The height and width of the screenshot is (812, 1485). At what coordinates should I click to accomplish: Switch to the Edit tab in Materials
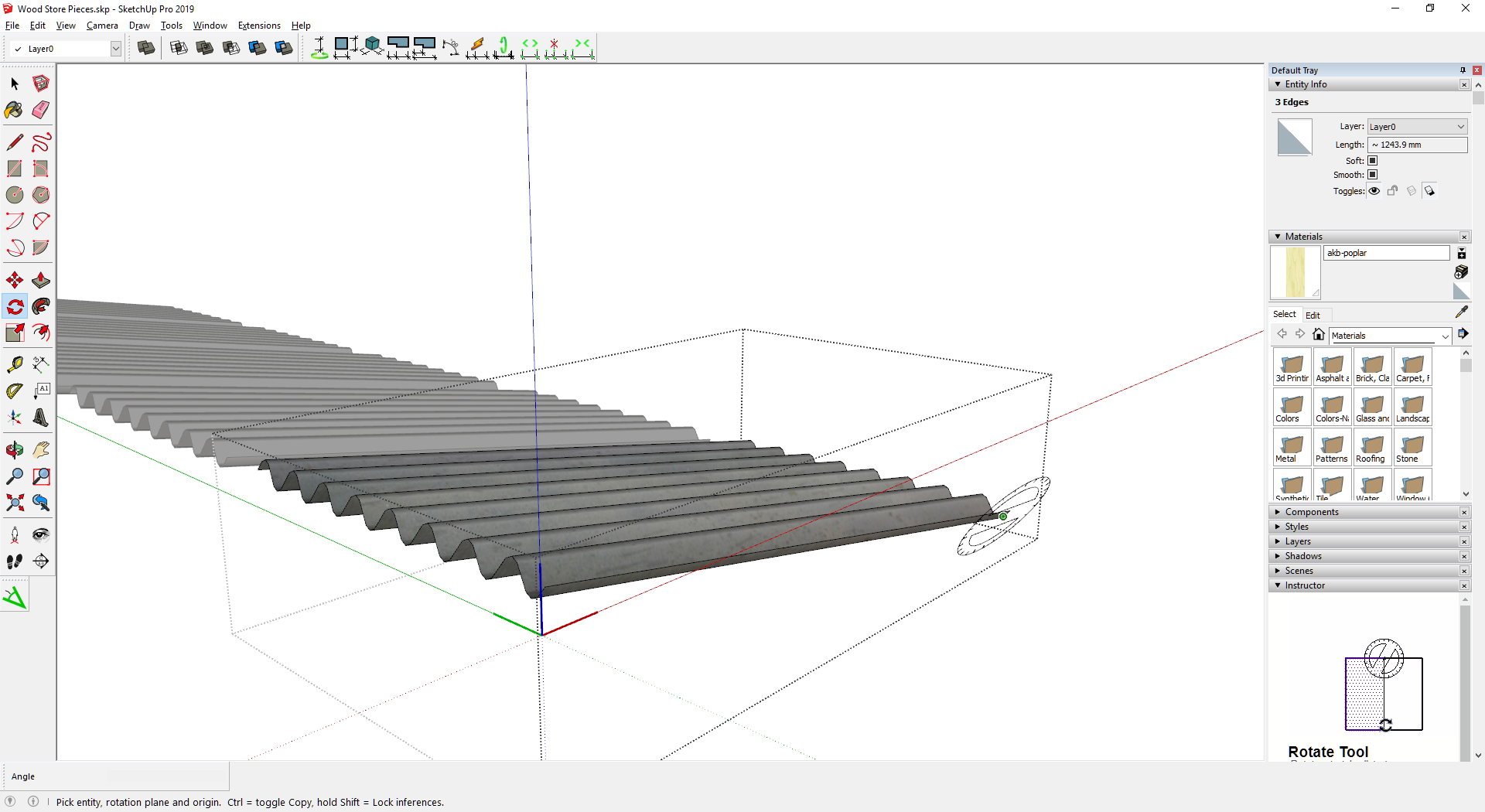(x=1313, y=315)
